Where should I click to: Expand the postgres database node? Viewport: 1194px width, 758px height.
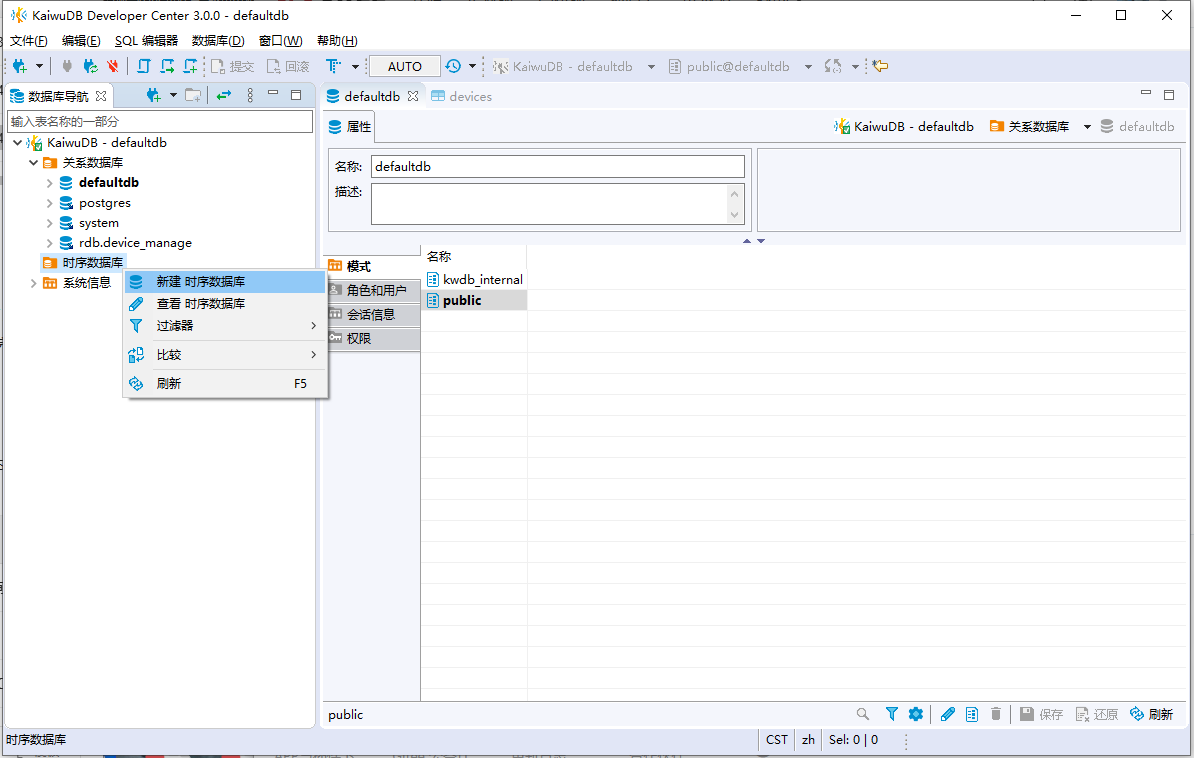(x=49, y=203)
